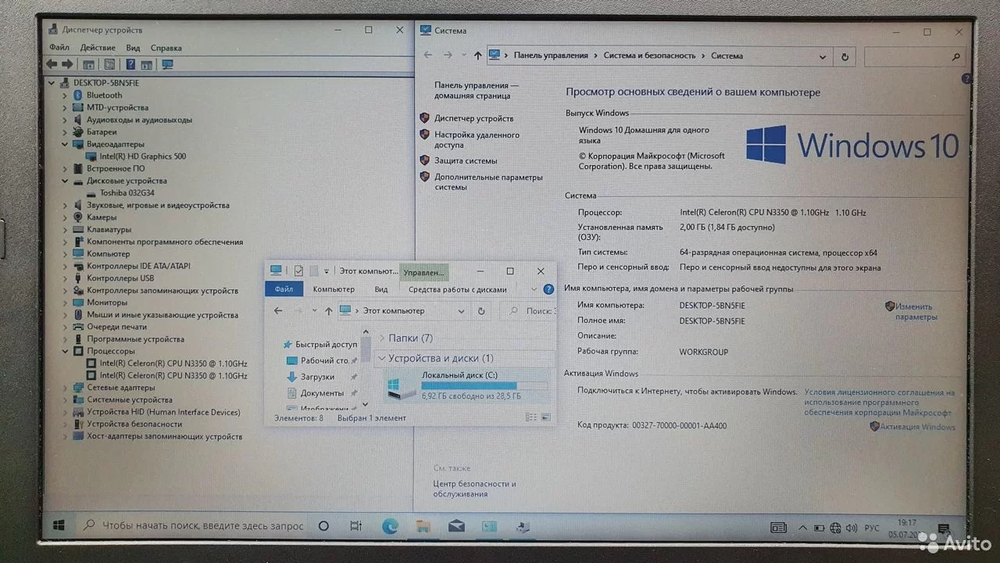
Task: Refresh the Explorer window location
Action: (482, 311)
